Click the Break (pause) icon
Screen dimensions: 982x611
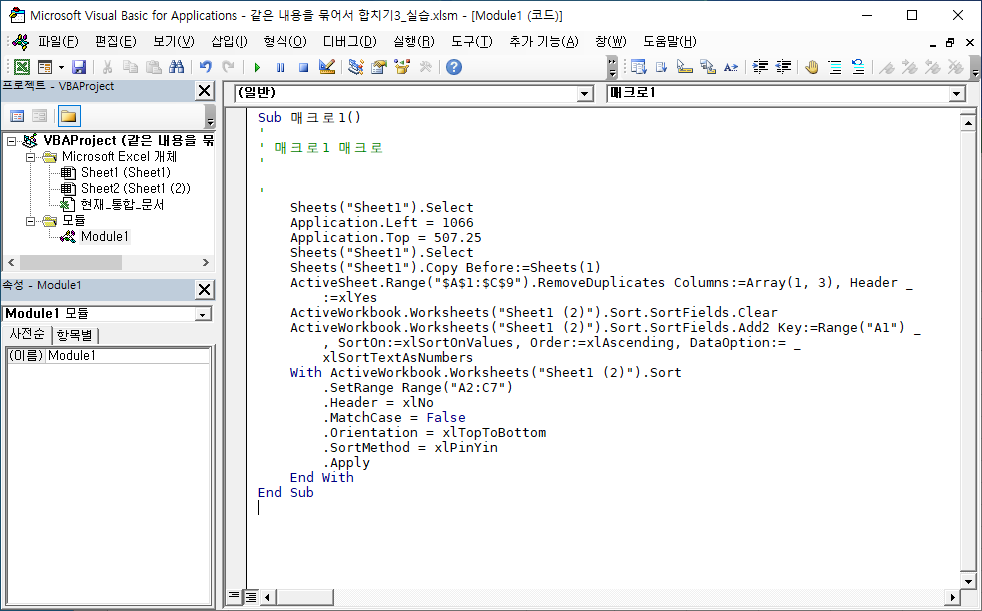click(x=280, y=67)
